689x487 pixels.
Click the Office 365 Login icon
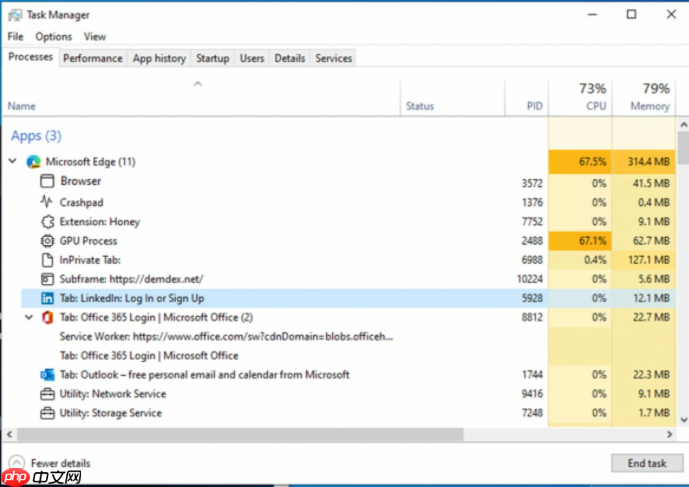click(x=47, y=318)
